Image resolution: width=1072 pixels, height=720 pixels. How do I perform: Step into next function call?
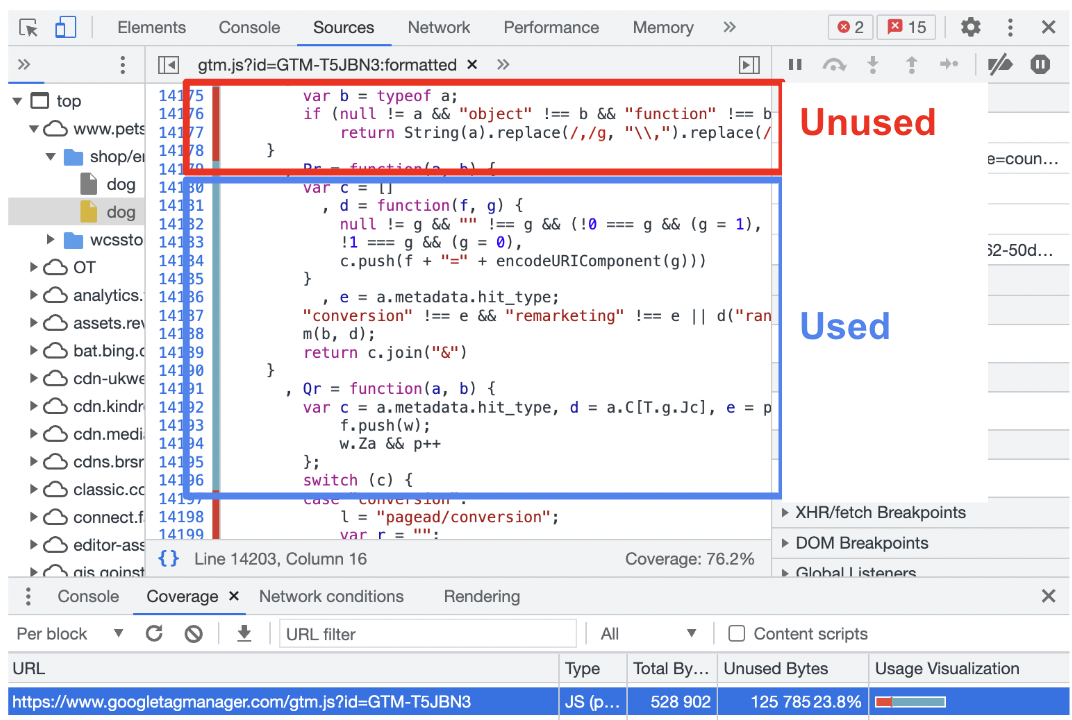click(x=872, y=64)
